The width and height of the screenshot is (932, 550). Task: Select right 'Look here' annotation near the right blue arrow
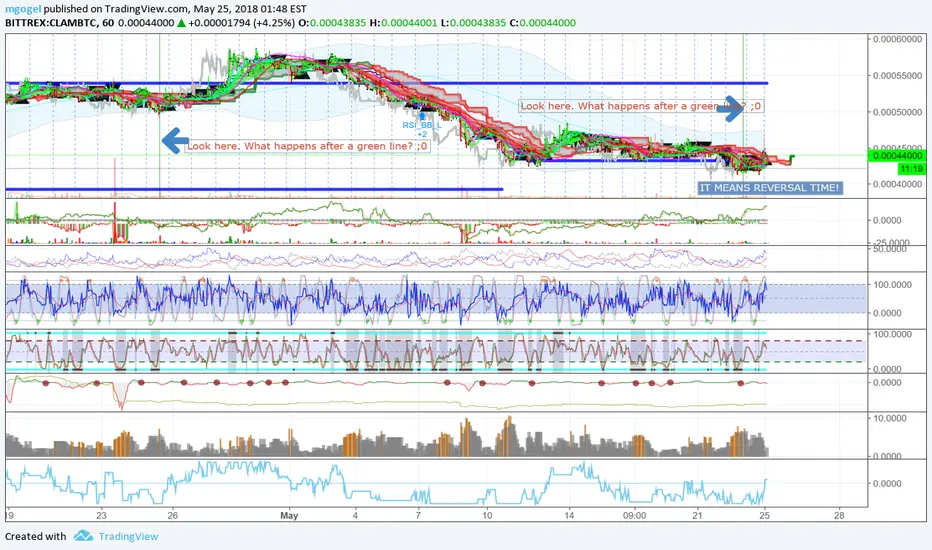pyautogui.click(x=641, y=106)
